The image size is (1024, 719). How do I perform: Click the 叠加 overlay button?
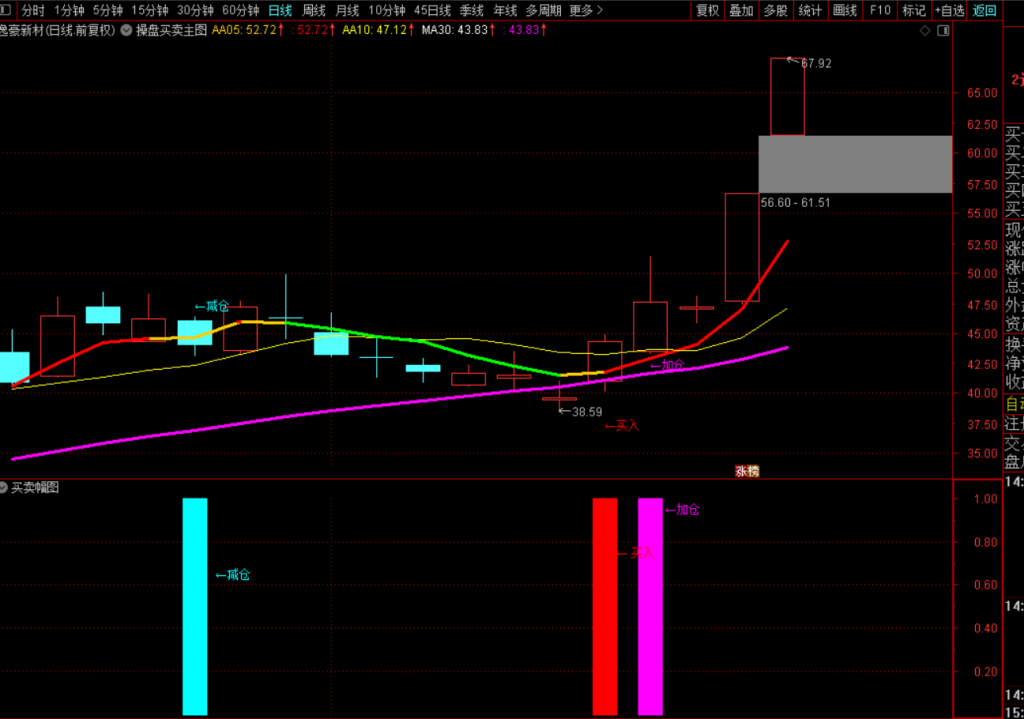point(741,10)
